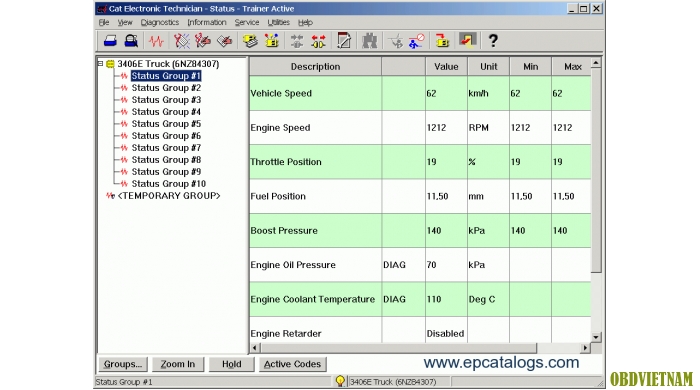Click the Print toolbar icon
This screenshot has height=390, width=700.
pos(110,41)
